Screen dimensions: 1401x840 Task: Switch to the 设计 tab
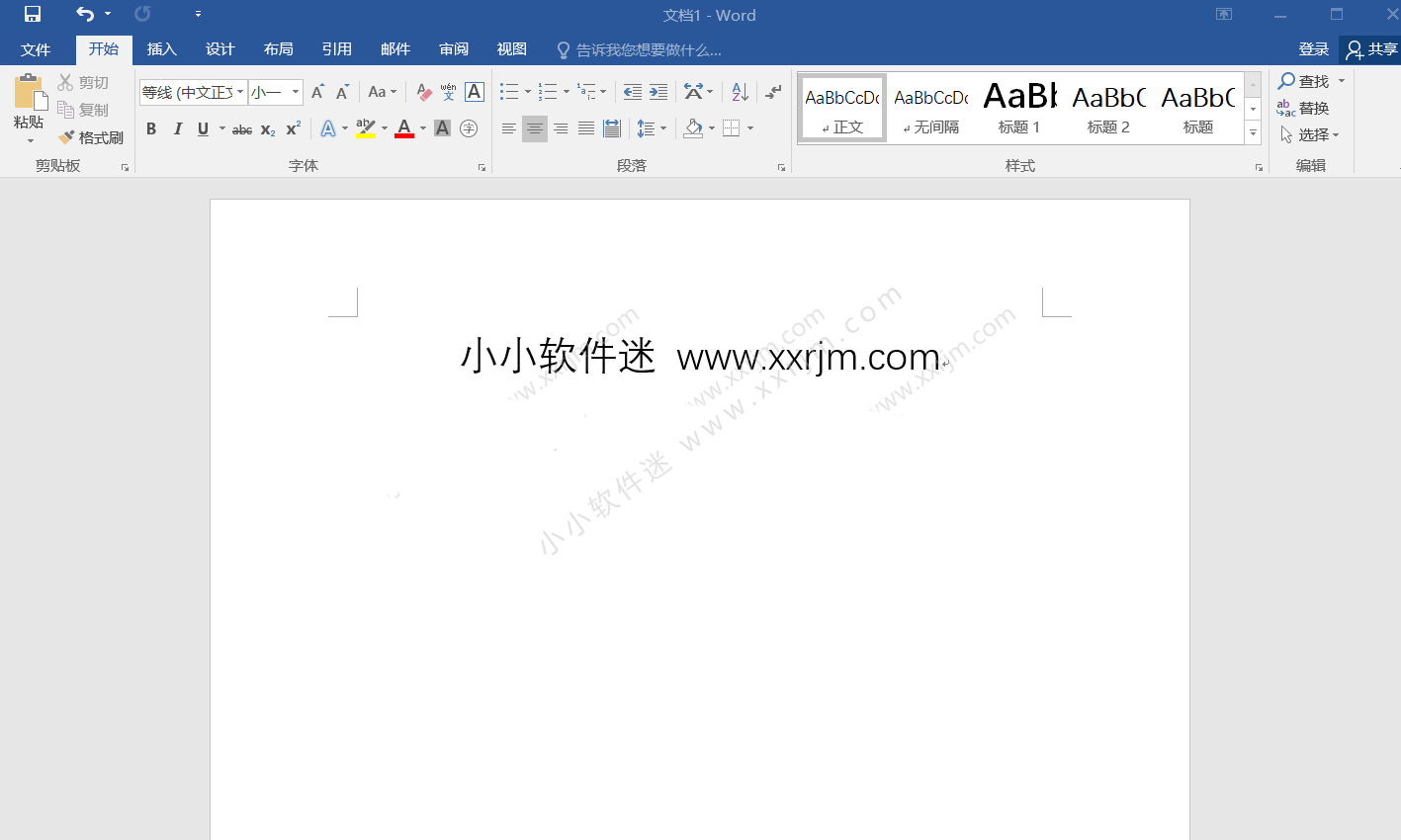(x=219, y=49)
